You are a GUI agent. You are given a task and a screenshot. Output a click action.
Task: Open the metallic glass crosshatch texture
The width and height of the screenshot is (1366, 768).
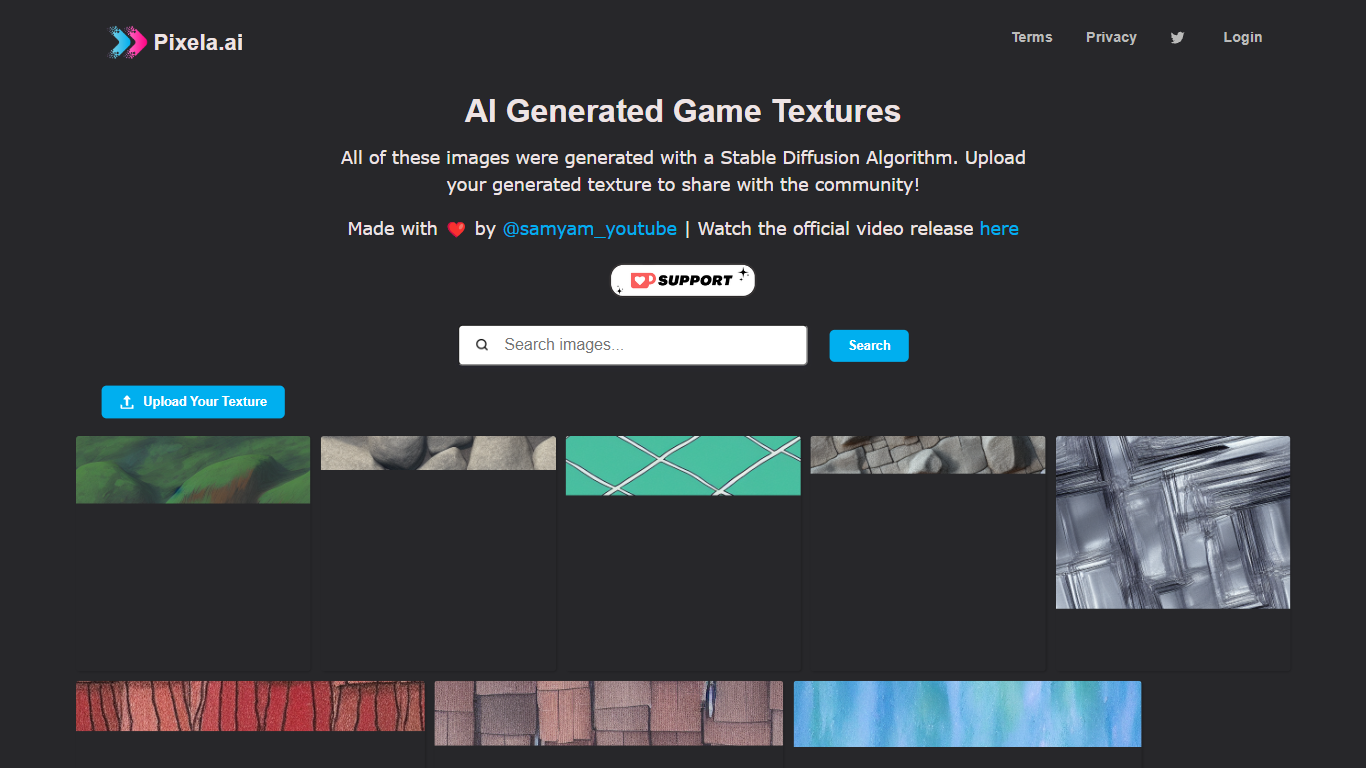(x=1173, y=522)
